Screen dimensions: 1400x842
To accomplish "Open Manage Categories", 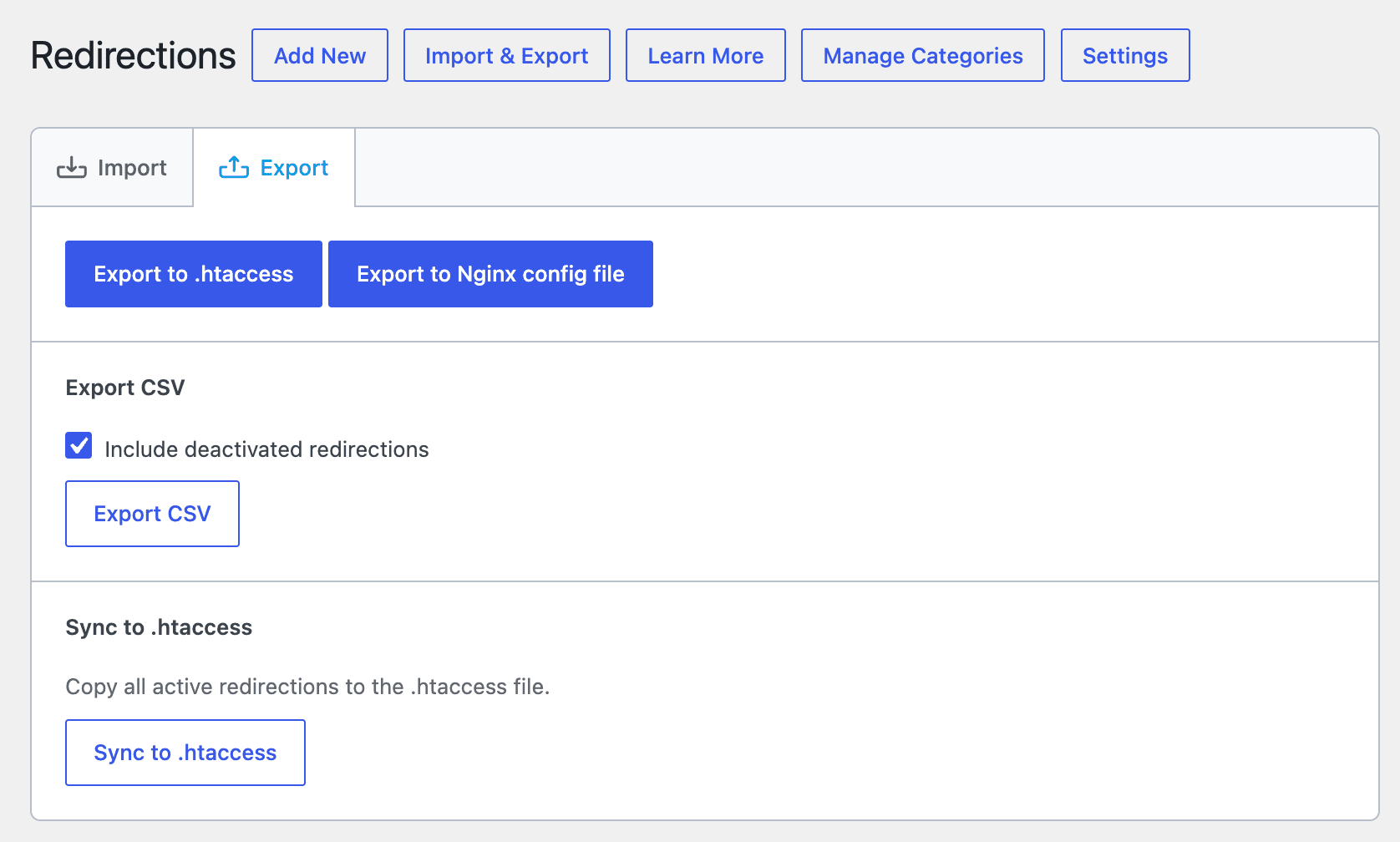I will pos(923,55).
